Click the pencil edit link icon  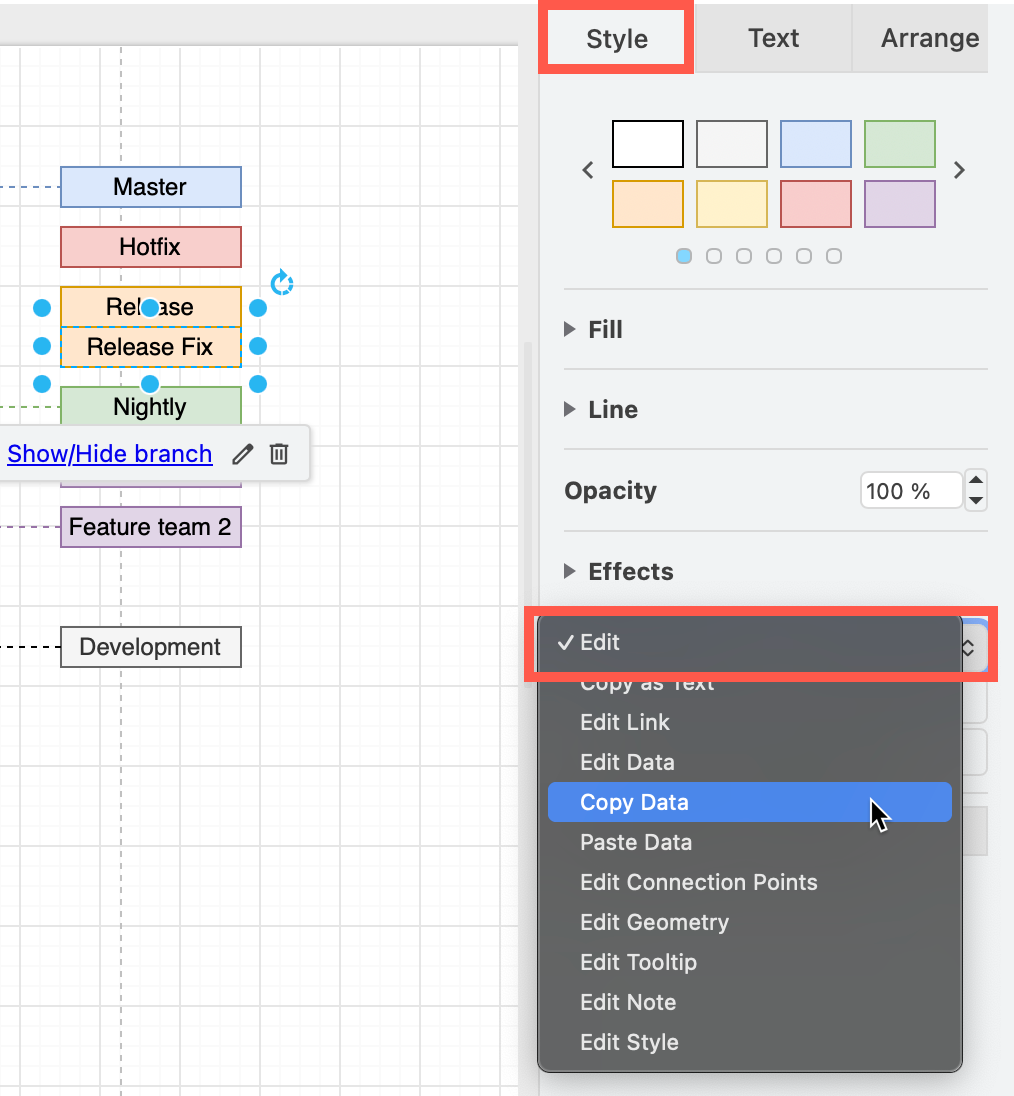(x=242, y=454)
